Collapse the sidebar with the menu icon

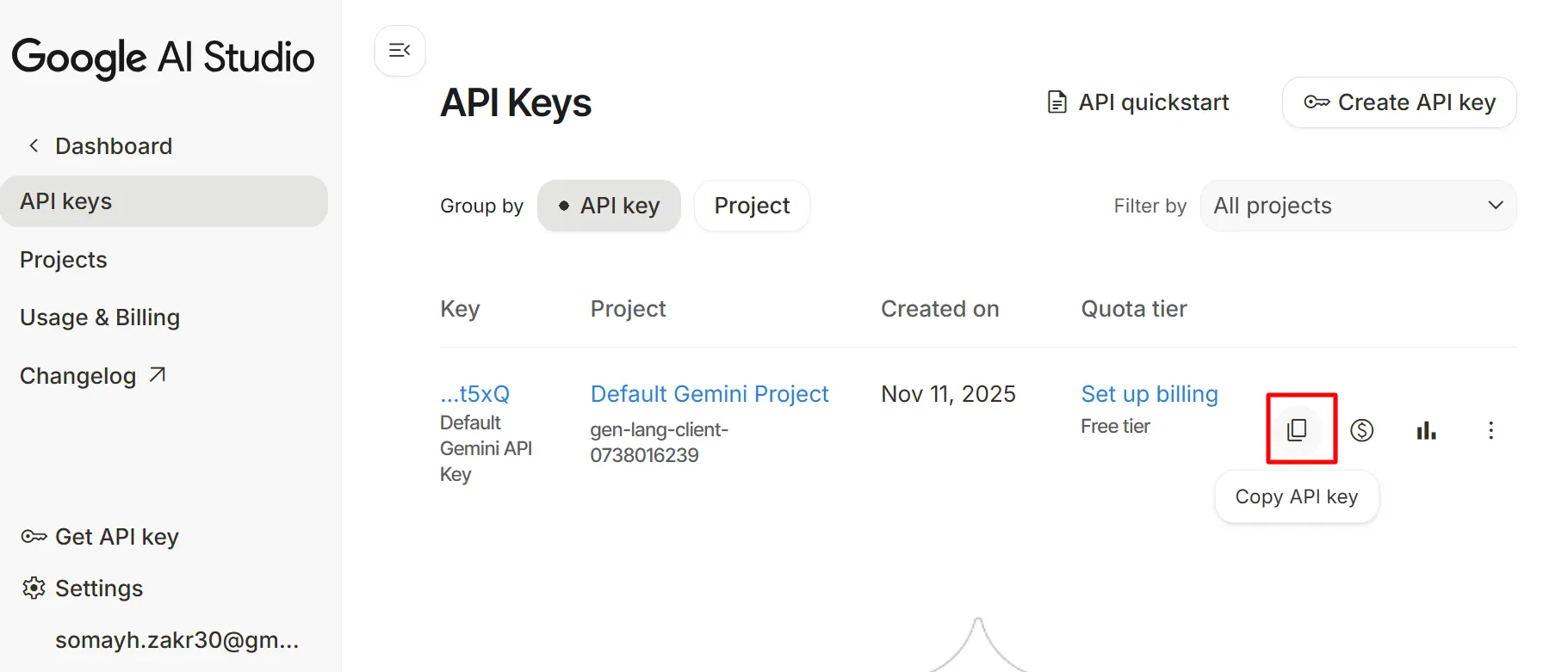pyautogui.click(x=400, y=51)
